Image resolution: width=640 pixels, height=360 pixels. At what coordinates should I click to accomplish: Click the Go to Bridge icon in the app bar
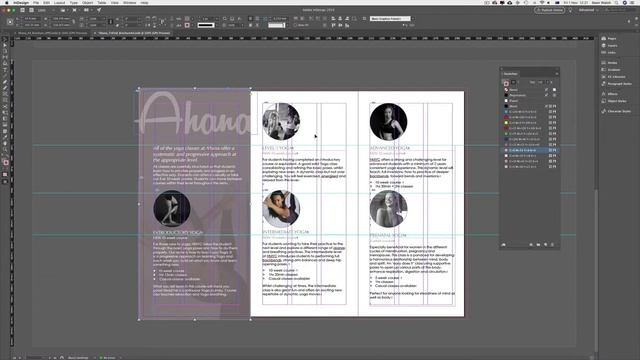click(x=22, y=10)
